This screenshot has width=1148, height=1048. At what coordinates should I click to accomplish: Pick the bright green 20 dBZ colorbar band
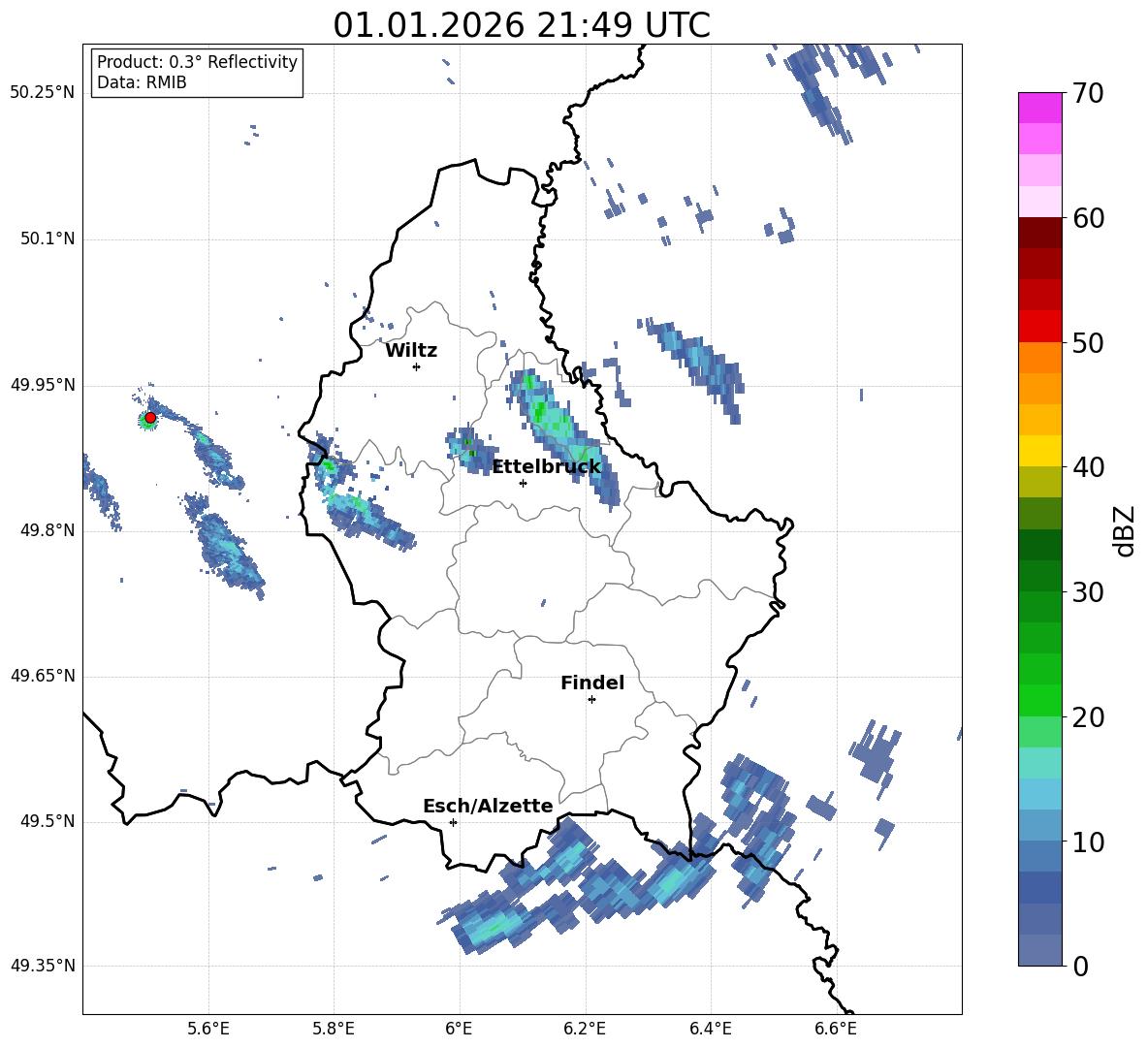click(1039, 700)
